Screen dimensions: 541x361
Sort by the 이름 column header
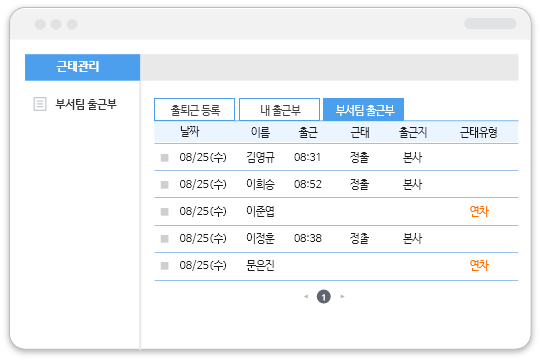[x=260, y=132]
